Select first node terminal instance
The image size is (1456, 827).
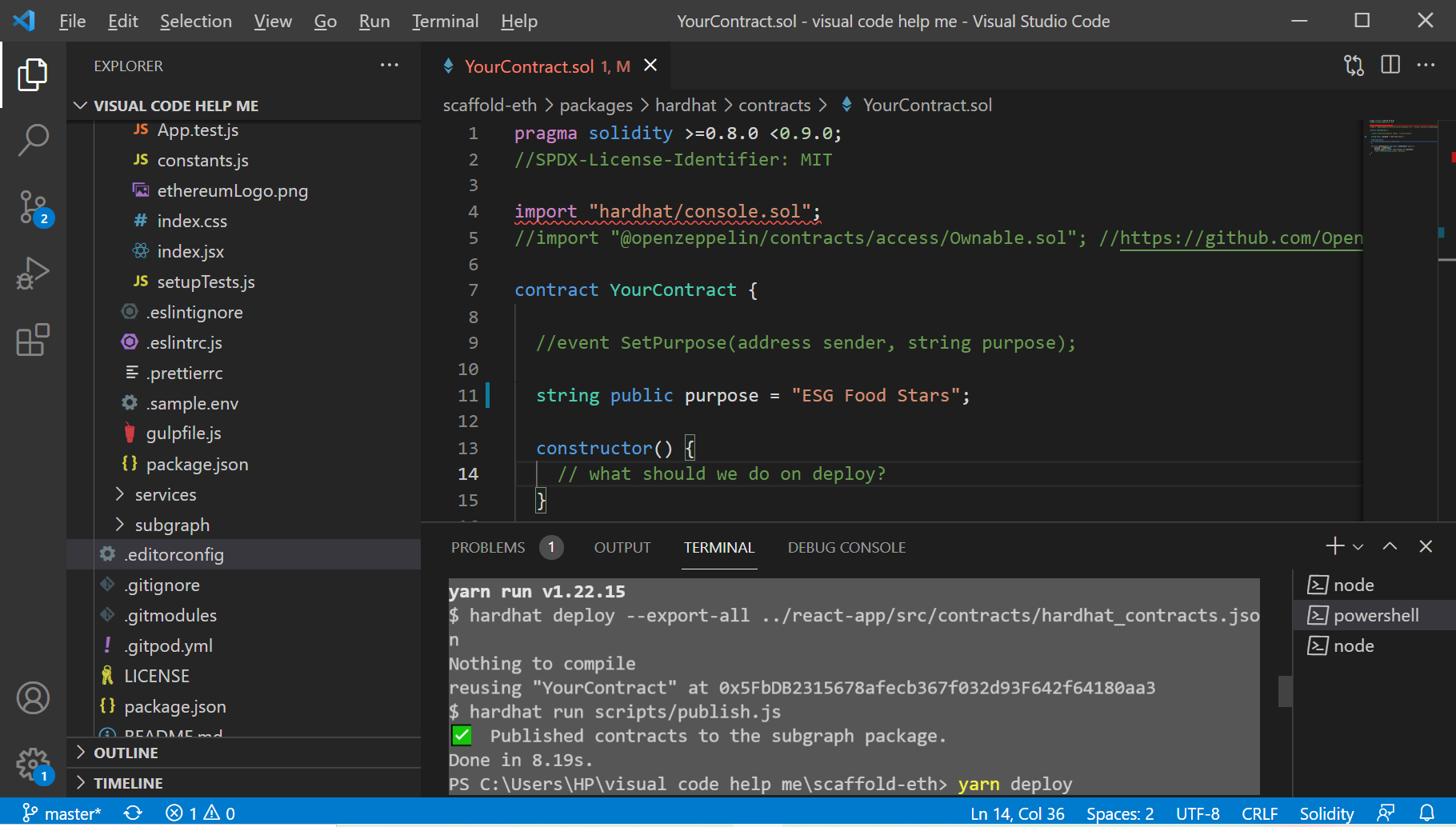click(1374, 585)
